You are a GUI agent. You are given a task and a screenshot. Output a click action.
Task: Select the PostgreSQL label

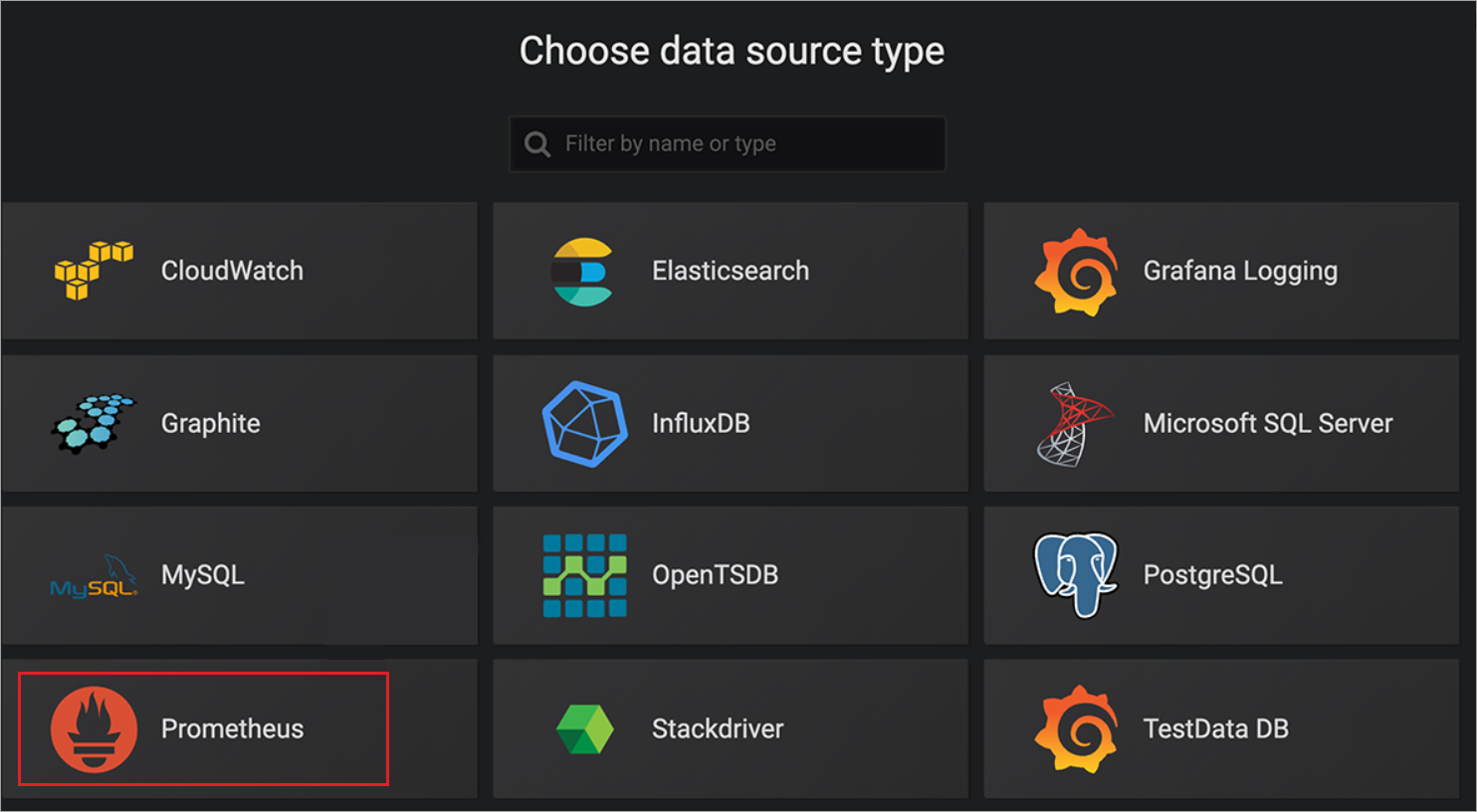[x=1212, y=575]
